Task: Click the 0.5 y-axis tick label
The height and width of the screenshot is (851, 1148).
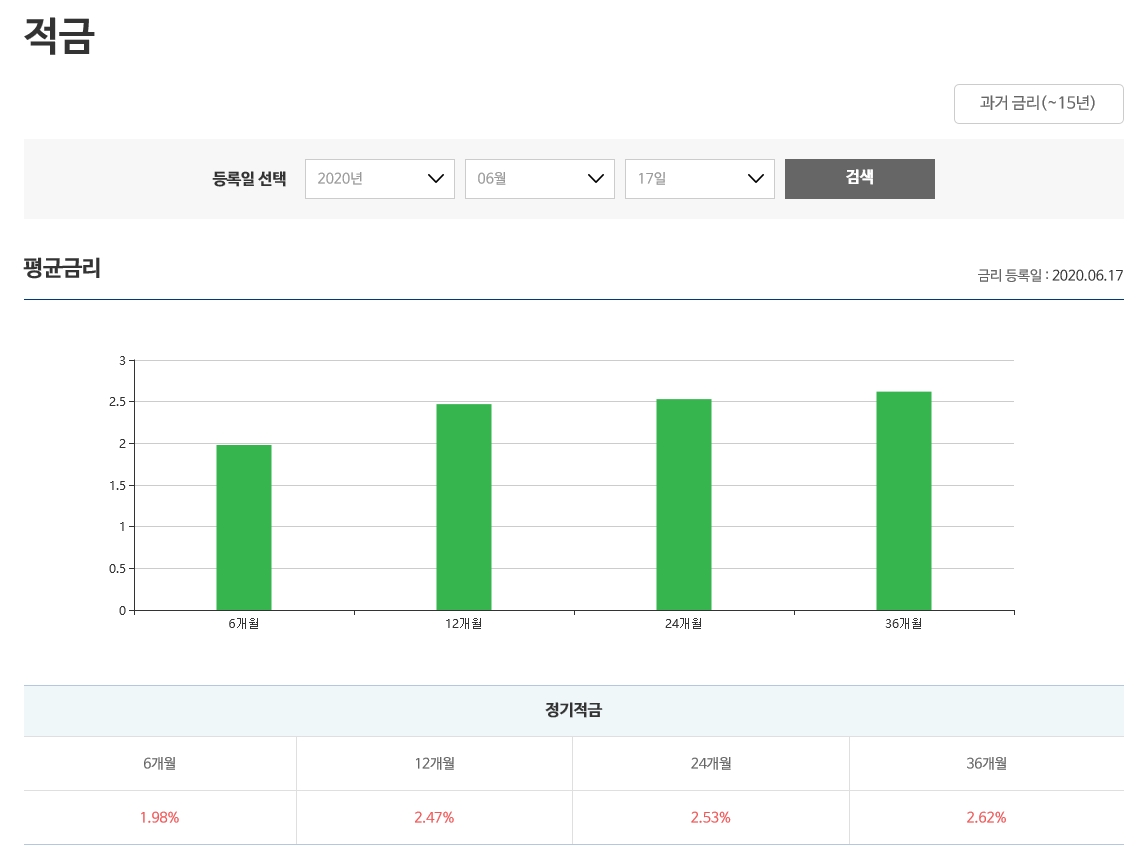Action: pos(117,569)
